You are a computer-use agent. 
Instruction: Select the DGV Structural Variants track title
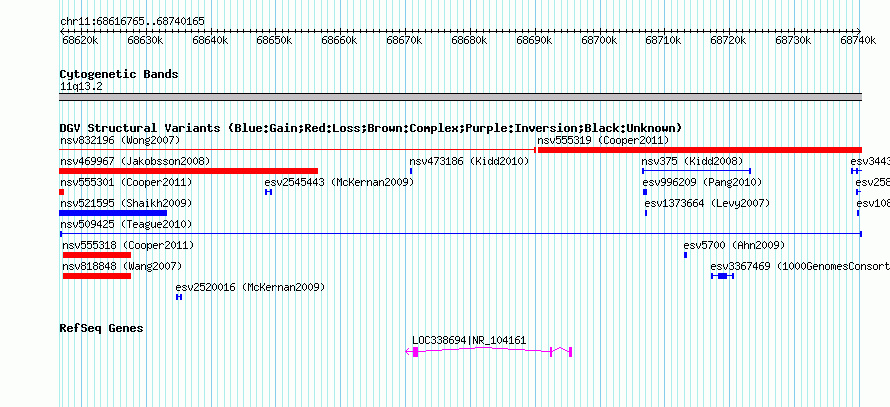tap(371, 128)
